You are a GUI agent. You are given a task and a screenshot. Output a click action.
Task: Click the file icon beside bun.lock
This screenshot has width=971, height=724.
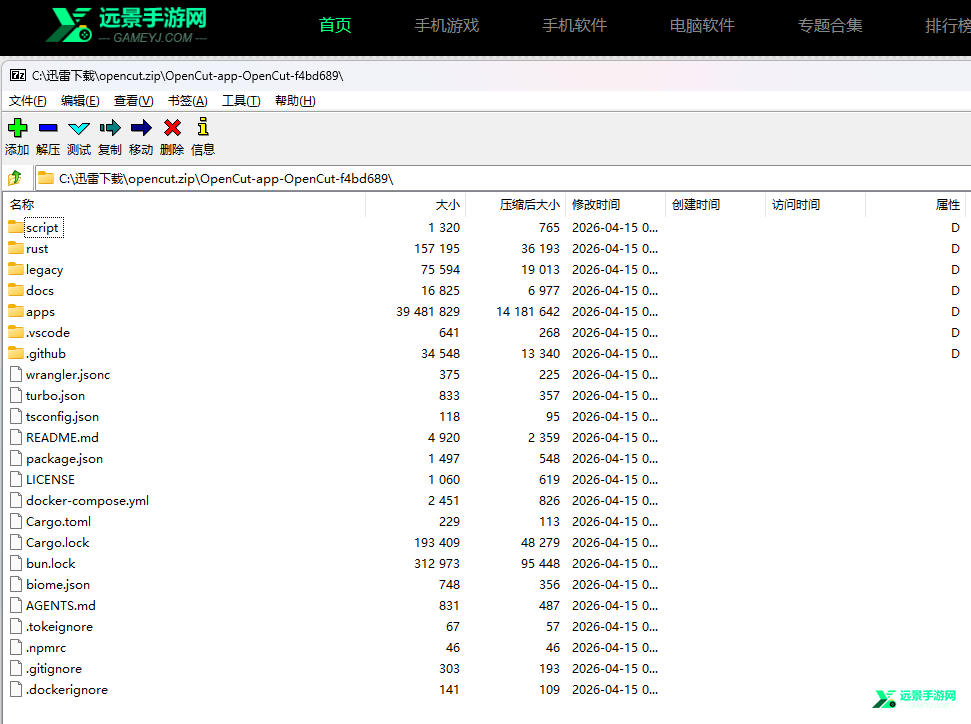coord(16,564)
